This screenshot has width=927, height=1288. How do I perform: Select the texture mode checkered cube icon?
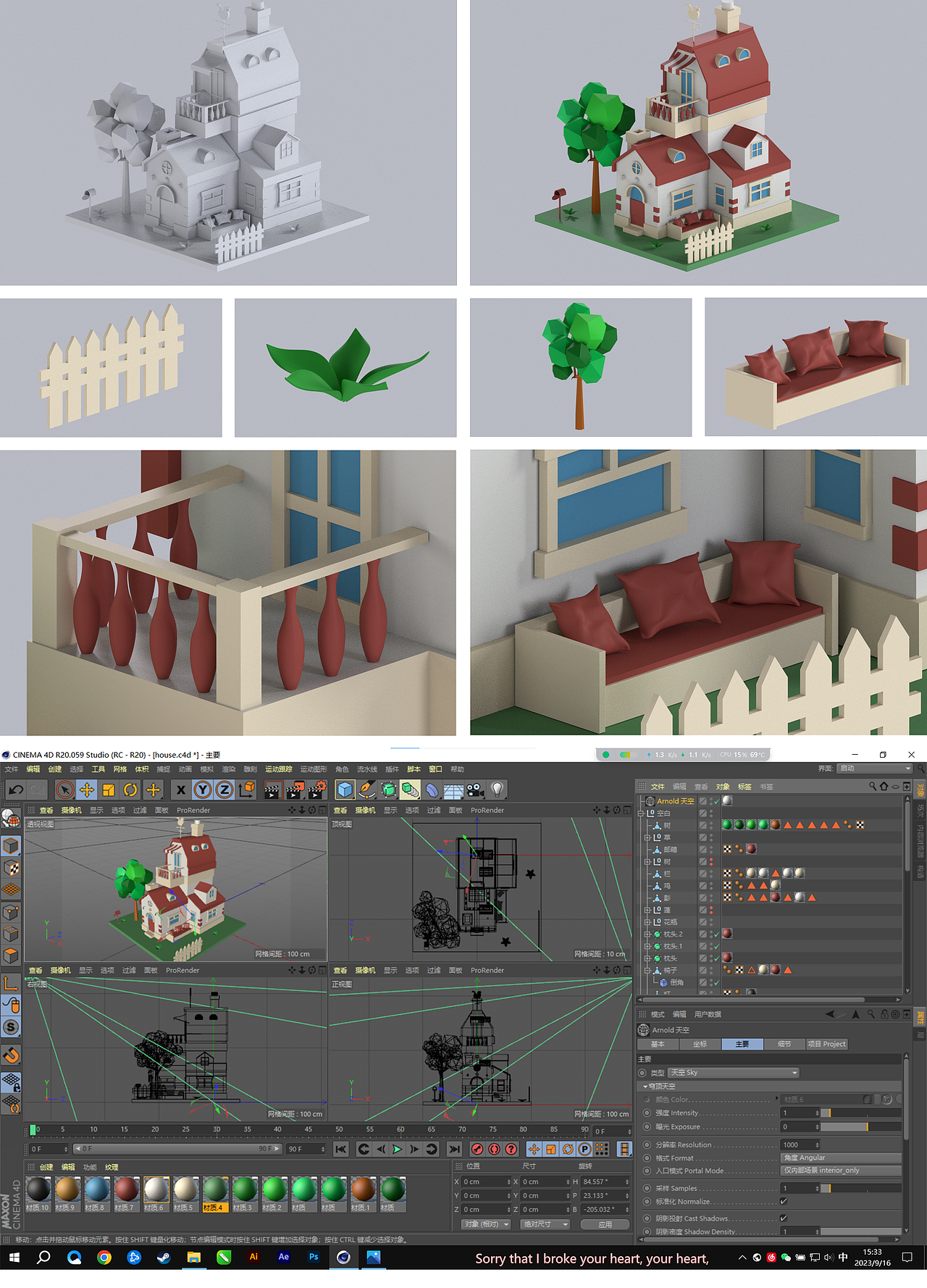coord(11,868)
